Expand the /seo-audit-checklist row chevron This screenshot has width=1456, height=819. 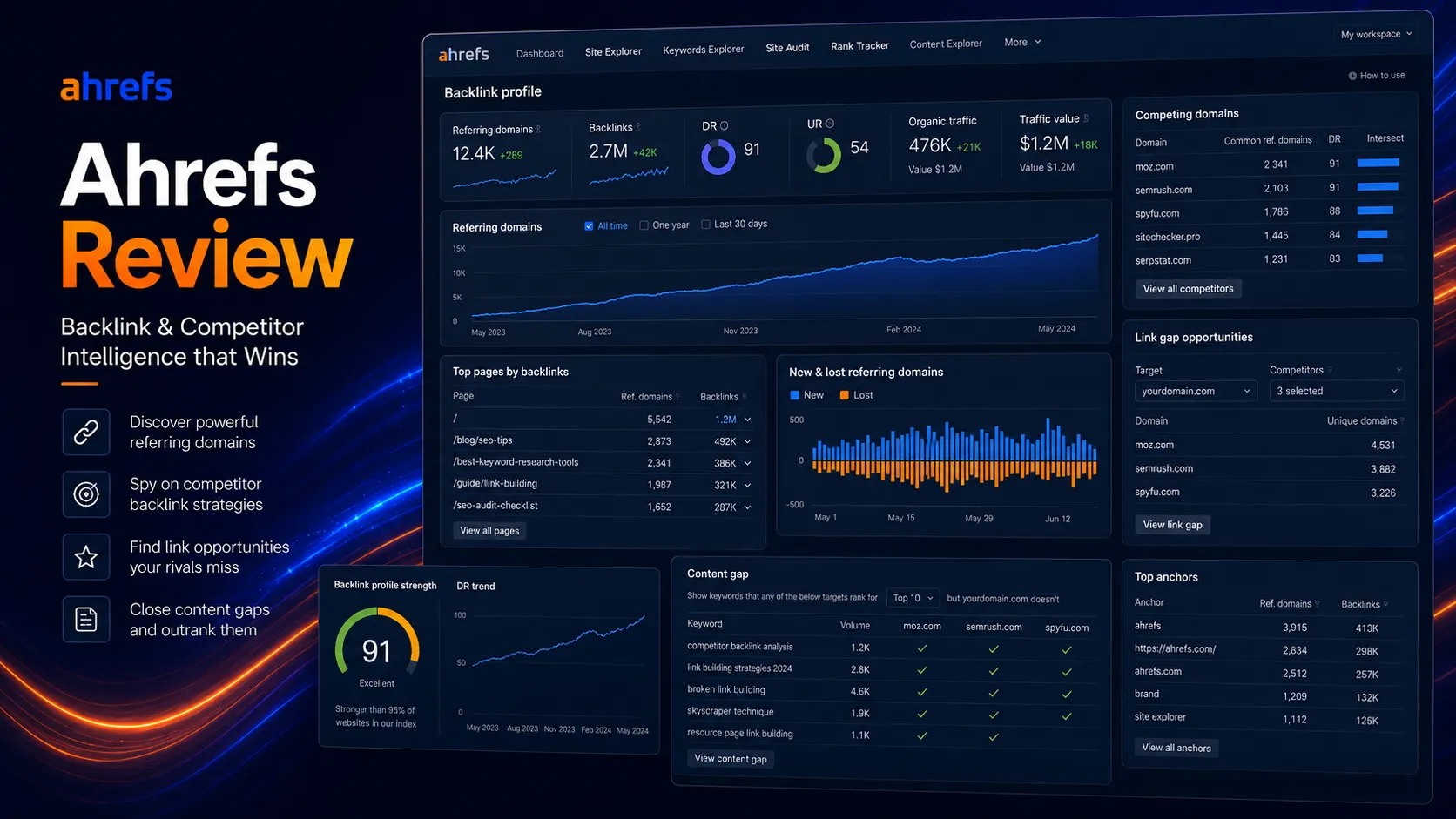[747, 507]
